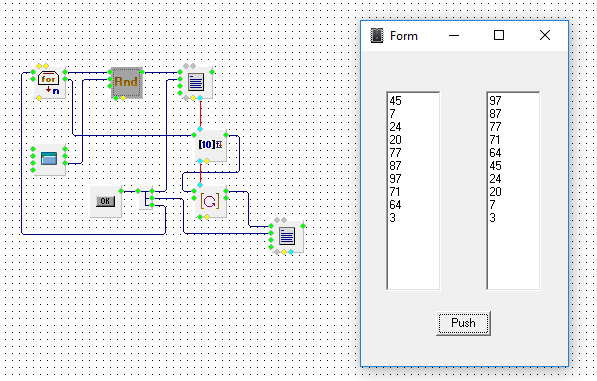
Task: Select the array sort loop component
Action: point(211,202)
